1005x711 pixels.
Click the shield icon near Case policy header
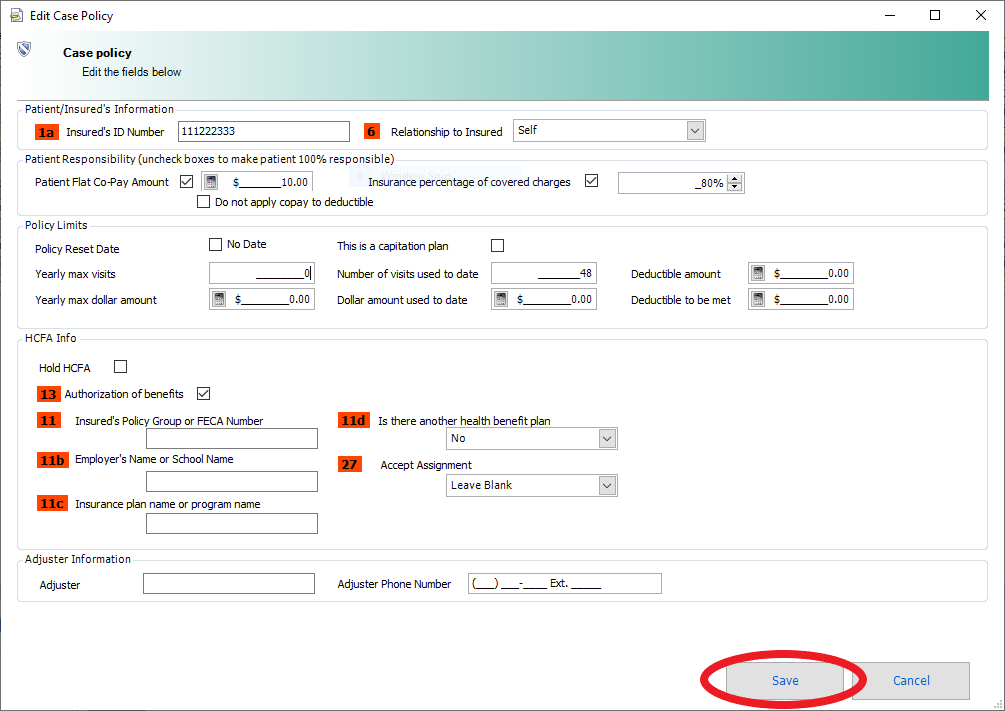tap(25, 48)
